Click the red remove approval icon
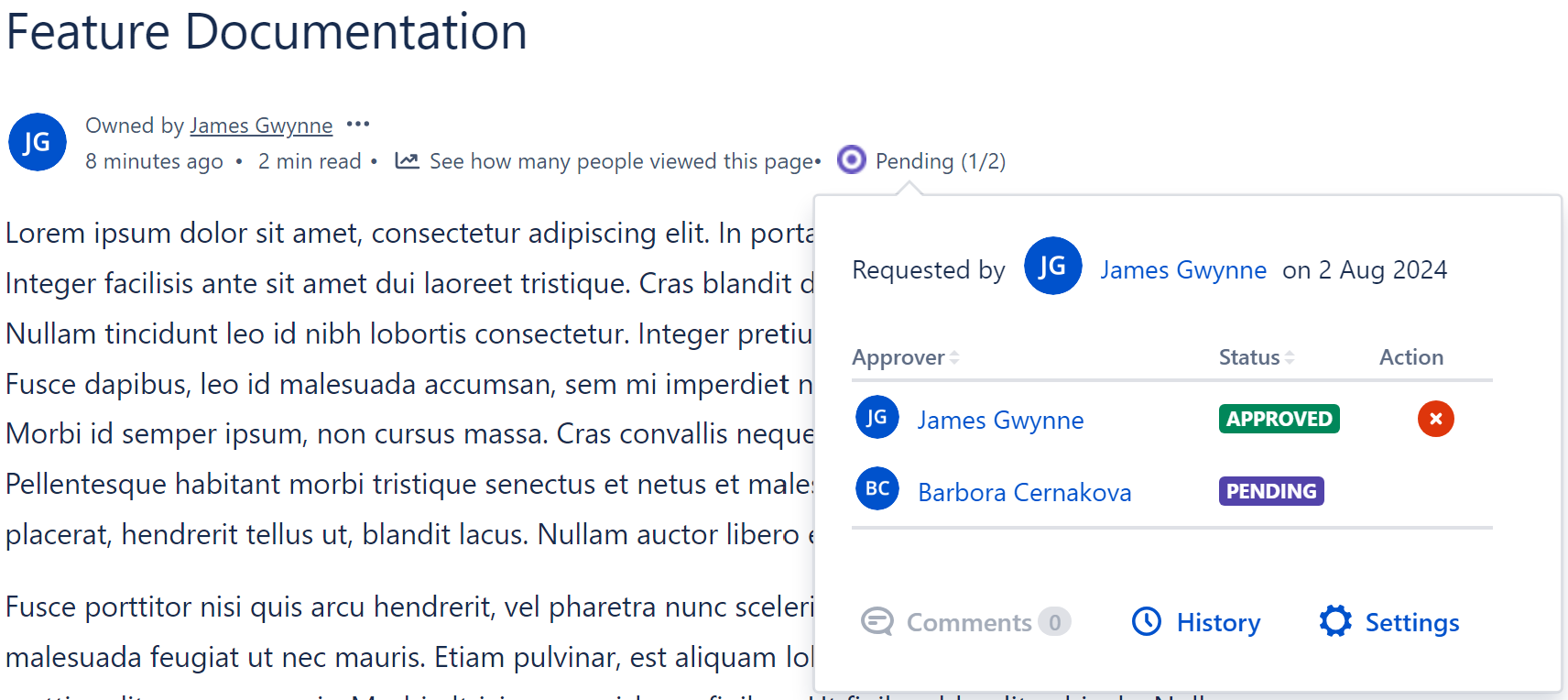The height and width of the screenshot is (700, 1568). (x=1435, y=419)
